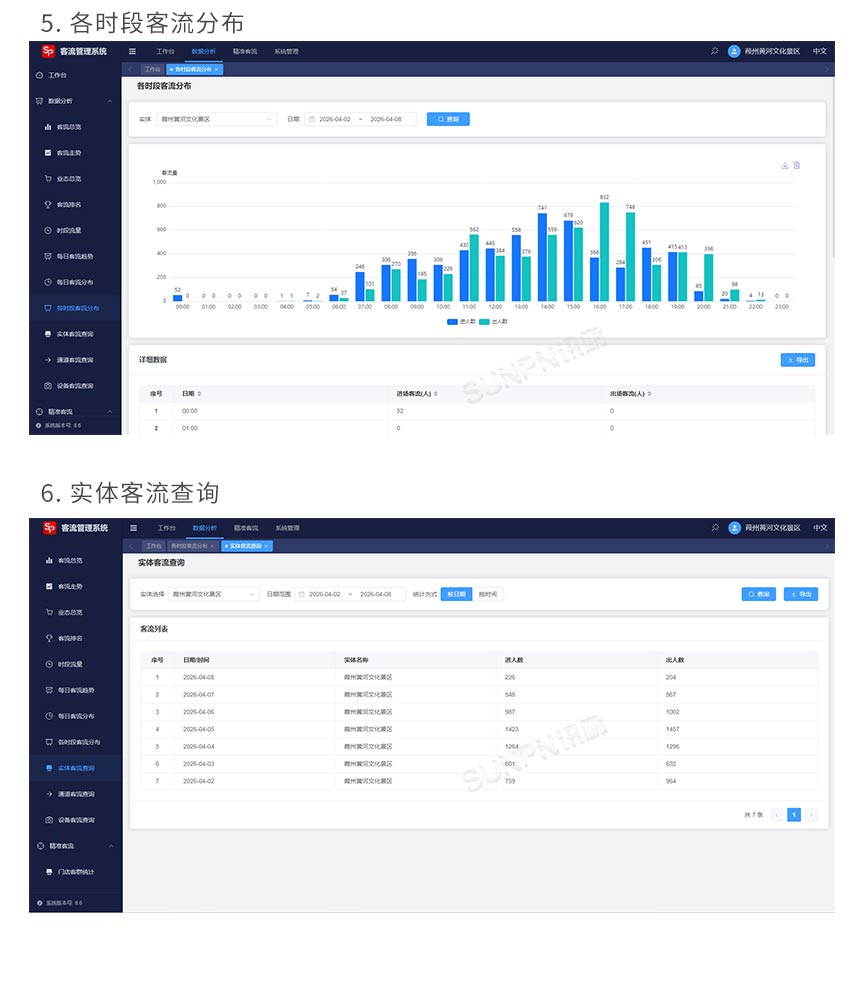The width and height of the screenshot is (860, 1001).
Task: Sort the 日期 column in 详细数据 table
Action: [199, 394]
